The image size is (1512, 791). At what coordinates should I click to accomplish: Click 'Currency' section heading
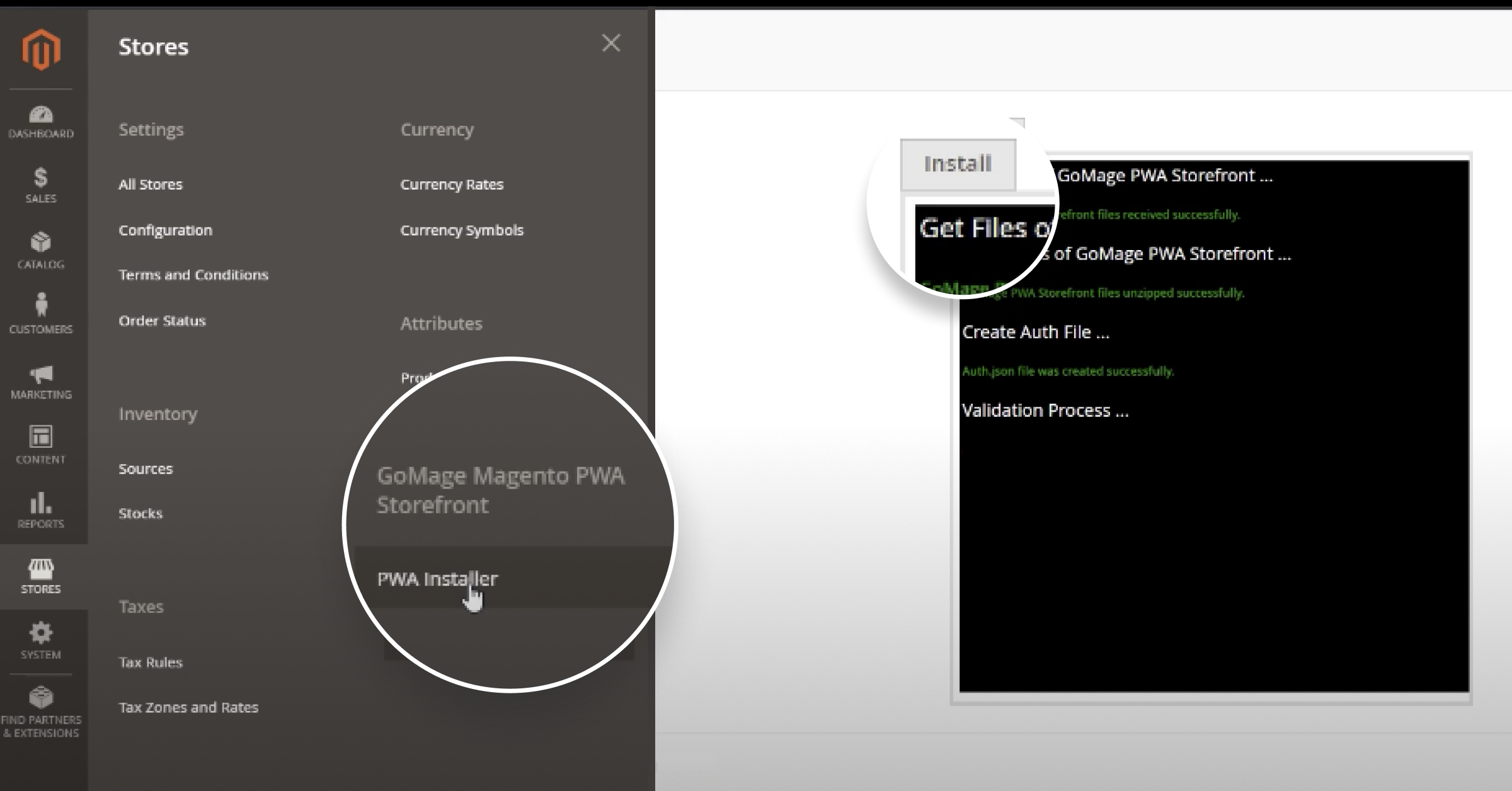pyautogui.click(x=437, y=130)
